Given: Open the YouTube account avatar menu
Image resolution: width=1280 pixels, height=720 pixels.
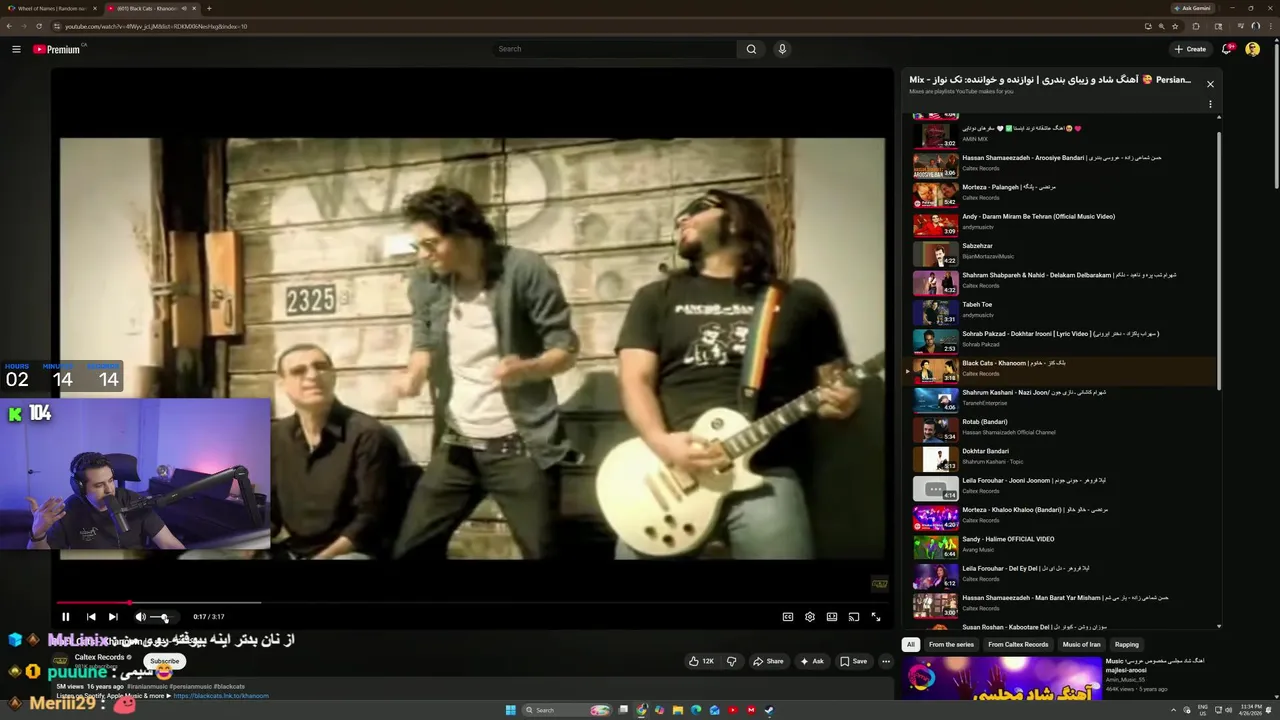Looking at the screenshot, I should [x=1252, y=49].
